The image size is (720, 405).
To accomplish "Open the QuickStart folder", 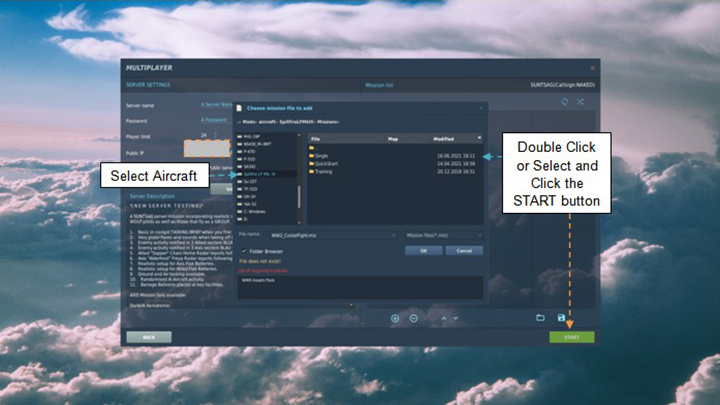I will pyautogui.click(x=326, y=165).
